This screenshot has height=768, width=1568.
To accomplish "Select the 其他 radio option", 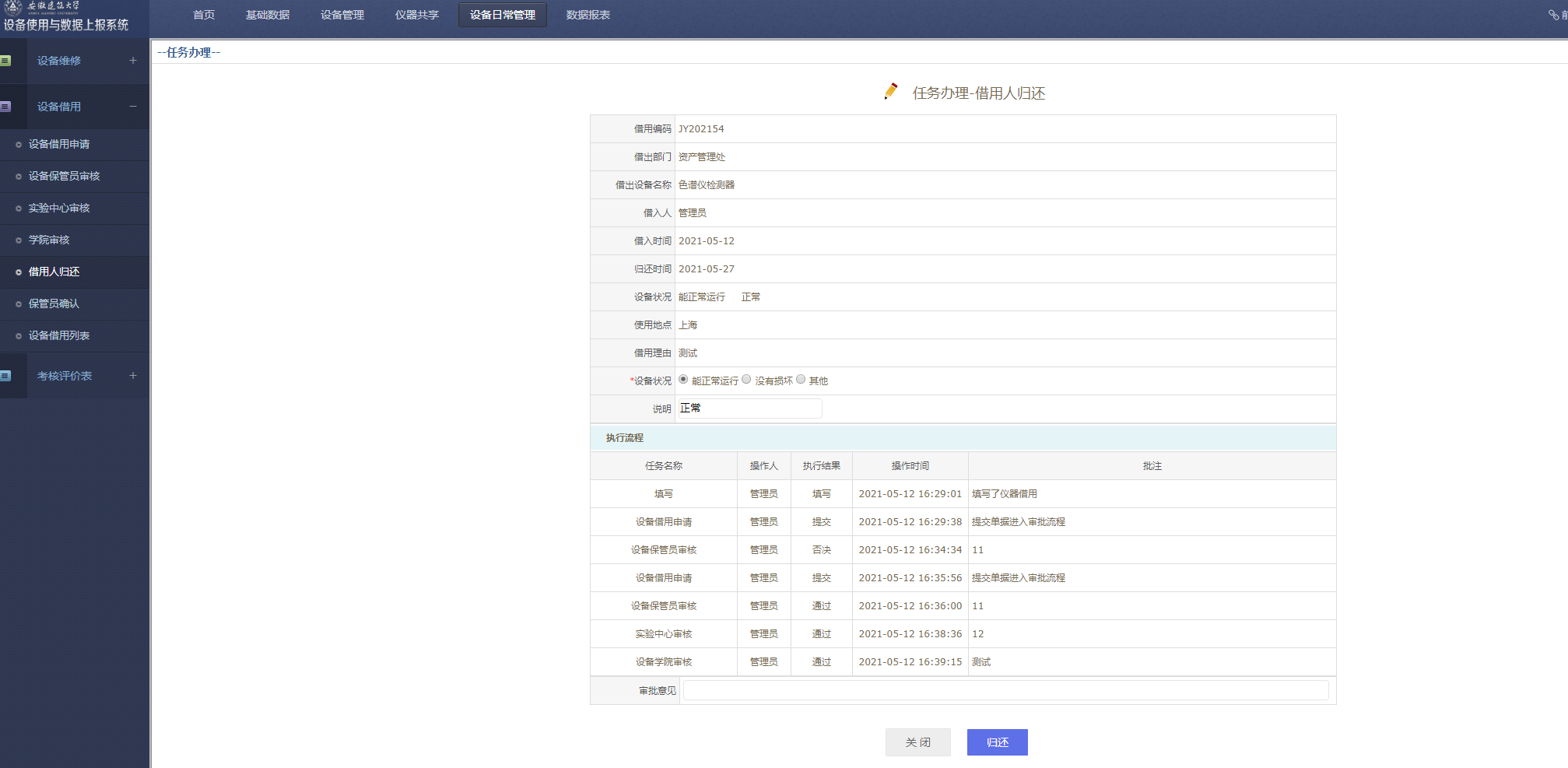I will click(801, 380).
